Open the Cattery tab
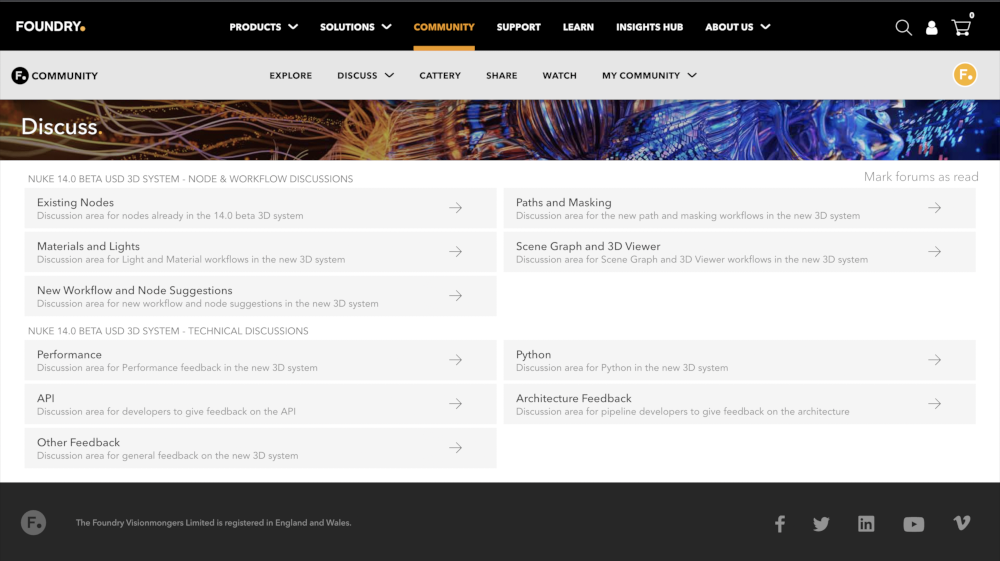The image size is (1000, 561). [x=440, y=76]
